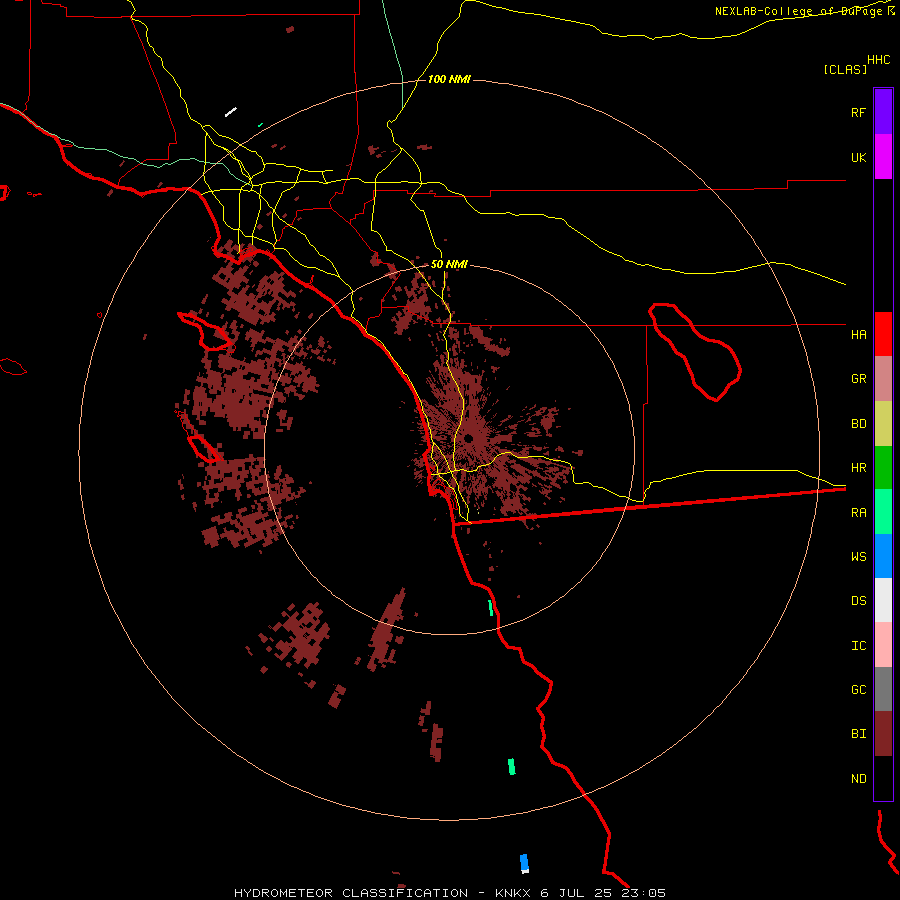Image resolution: width=900 pixels, height=900 pixels.
Task: Click the HA red legend swatch
Action: pyautogui.click(x=883, y=334)
